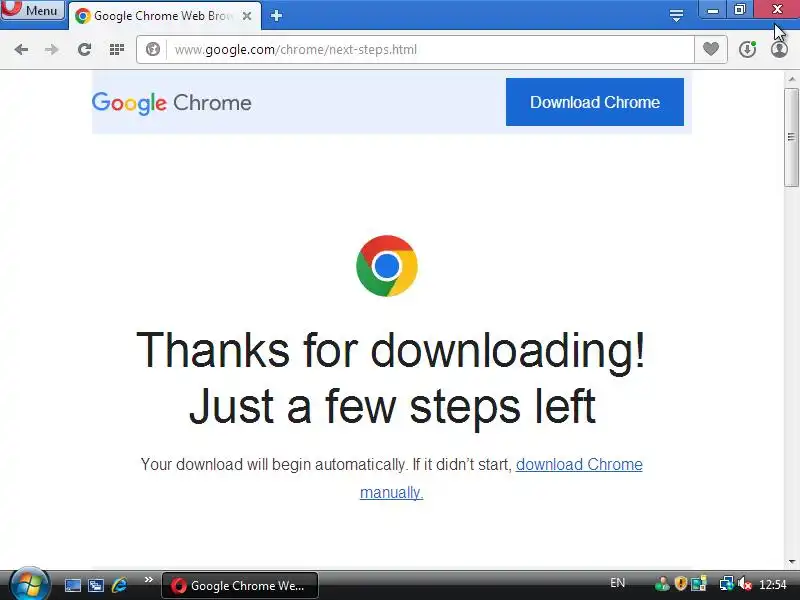800x600 pixels.
Task: Open a new tab with plus button
Action: click(x=276, y=16)
